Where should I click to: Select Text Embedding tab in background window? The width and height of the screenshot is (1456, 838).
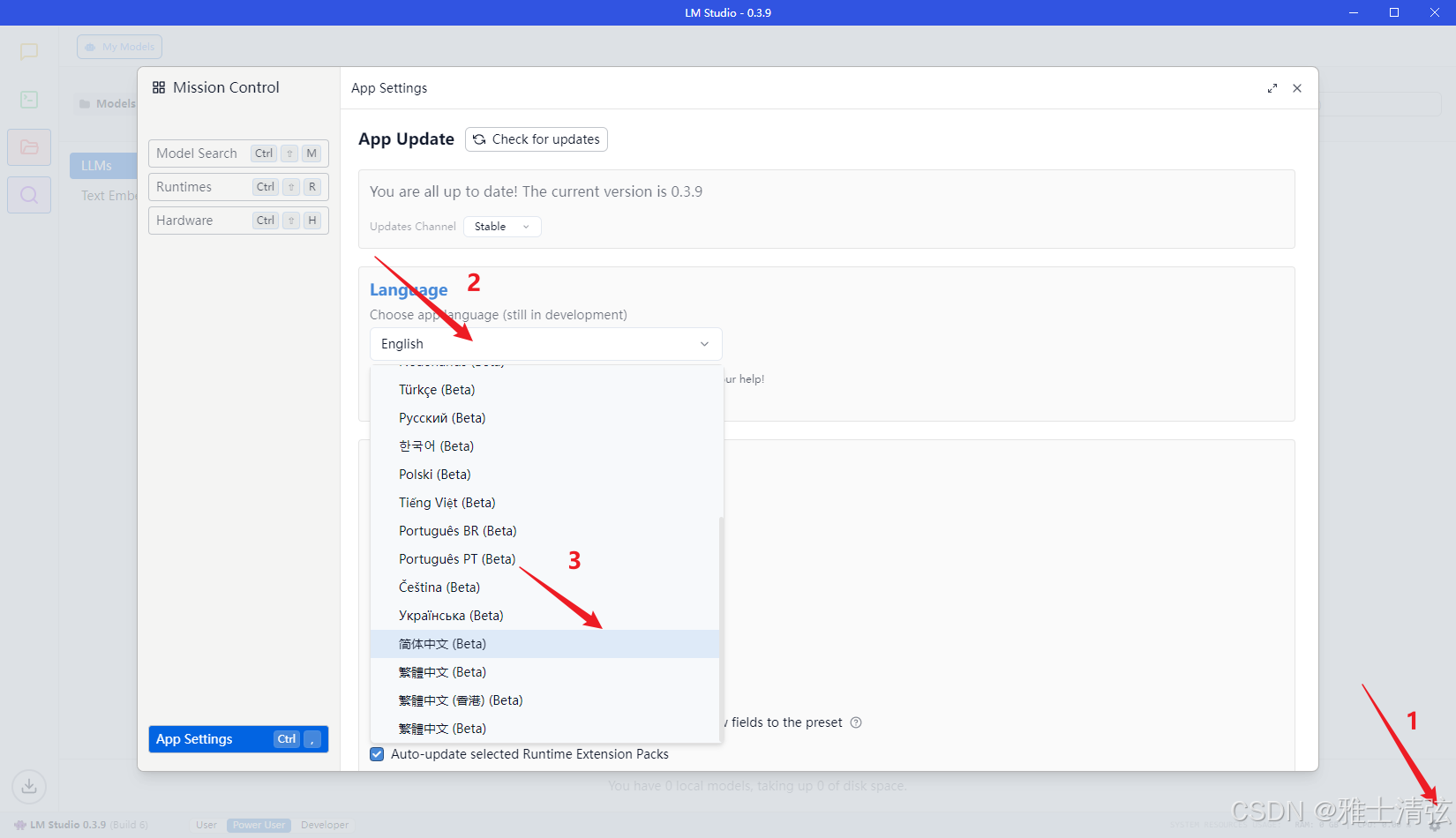click(x=109, y=196)
